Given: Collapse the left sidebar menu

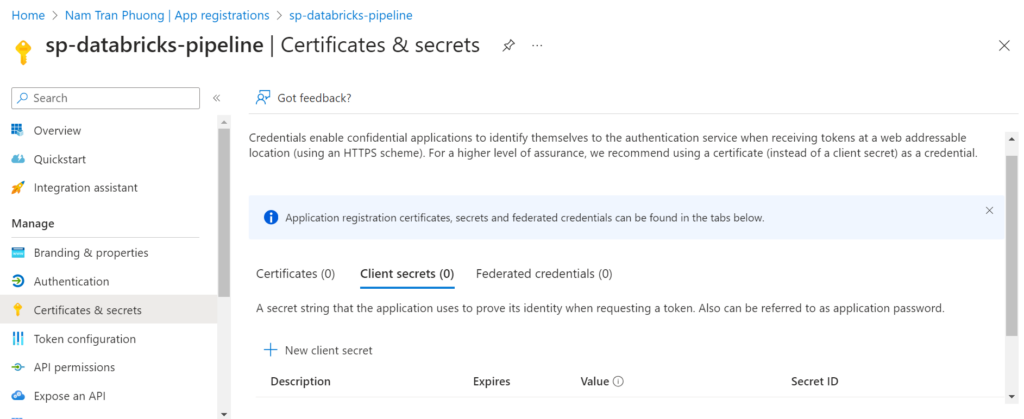Looking at the screenshot, I should pyautogui.click(x=216, y=98).
